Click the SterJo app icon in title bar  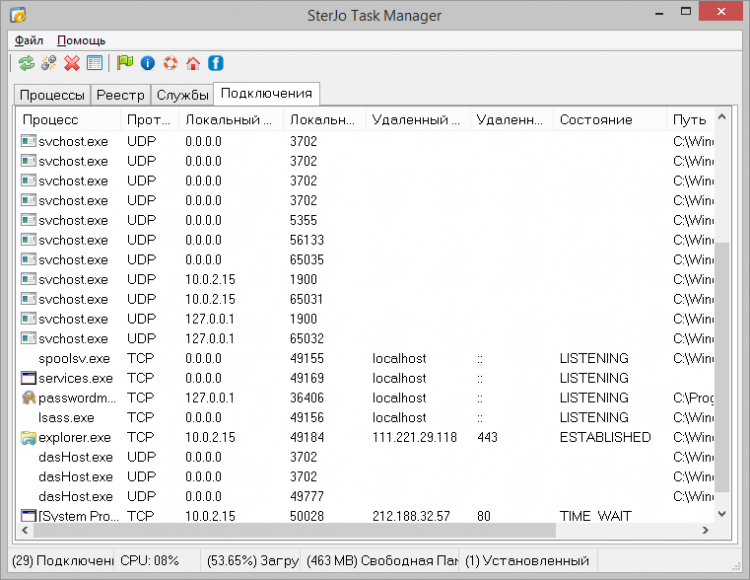pyautogui.click(x=18, y=15)
